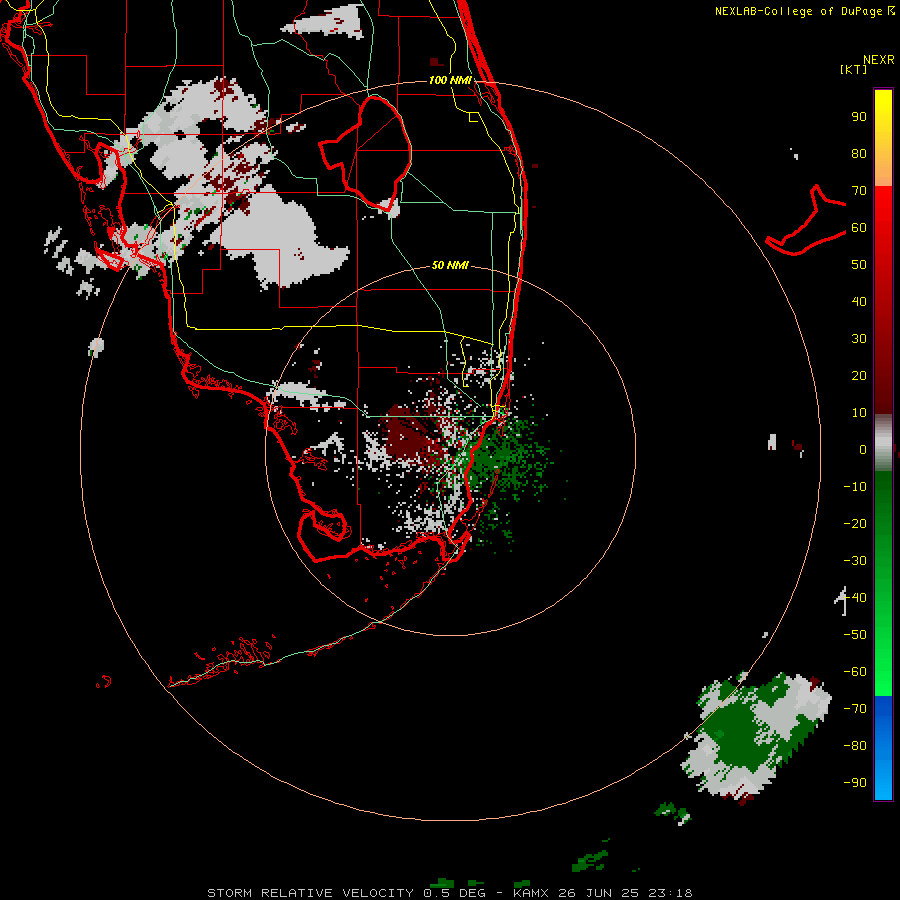Click the -80 value on velocity scale
900x900 pixels.
pos(855,746)
